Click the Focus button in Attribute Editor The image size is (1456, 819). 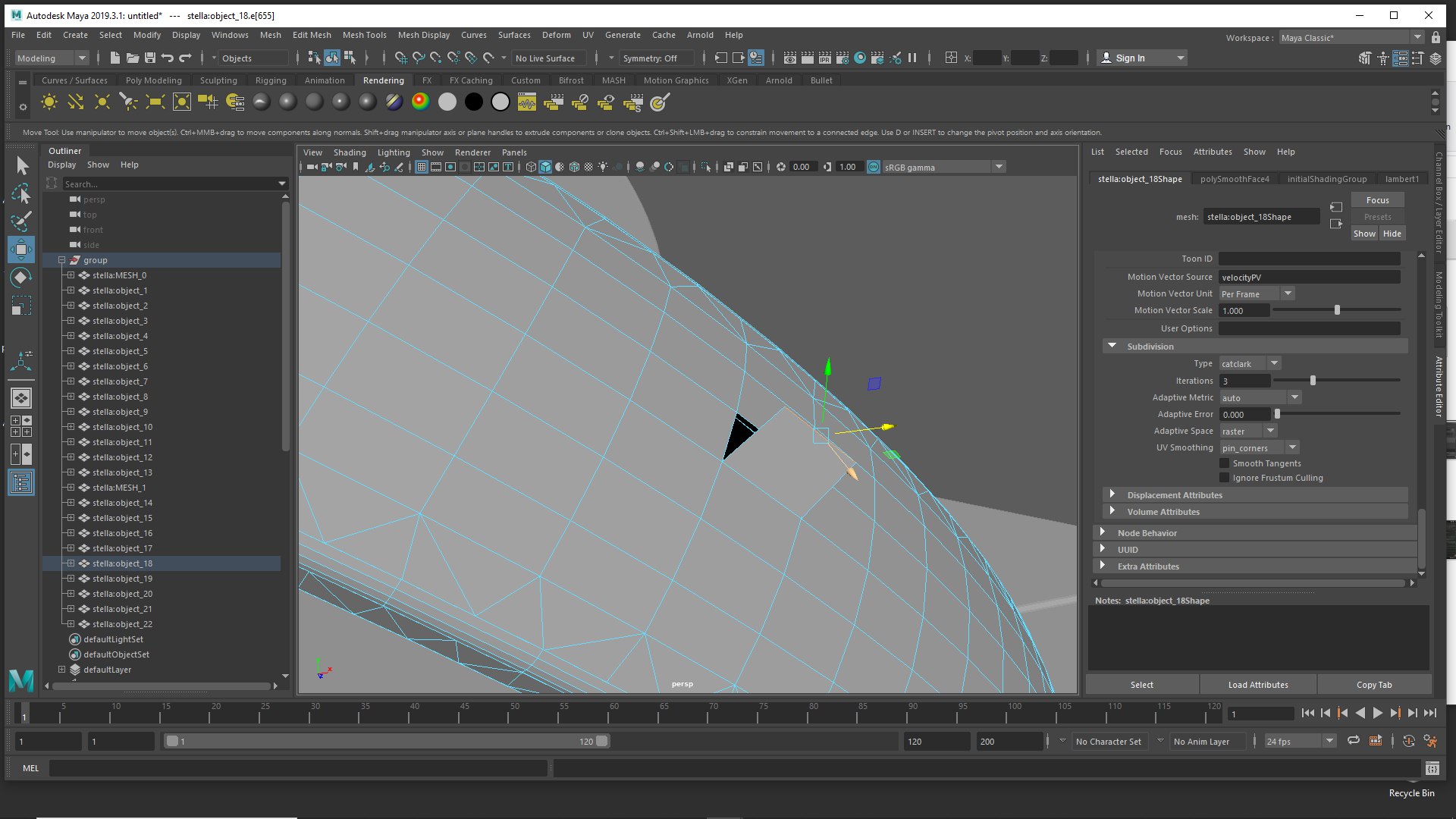(1377, 200)
